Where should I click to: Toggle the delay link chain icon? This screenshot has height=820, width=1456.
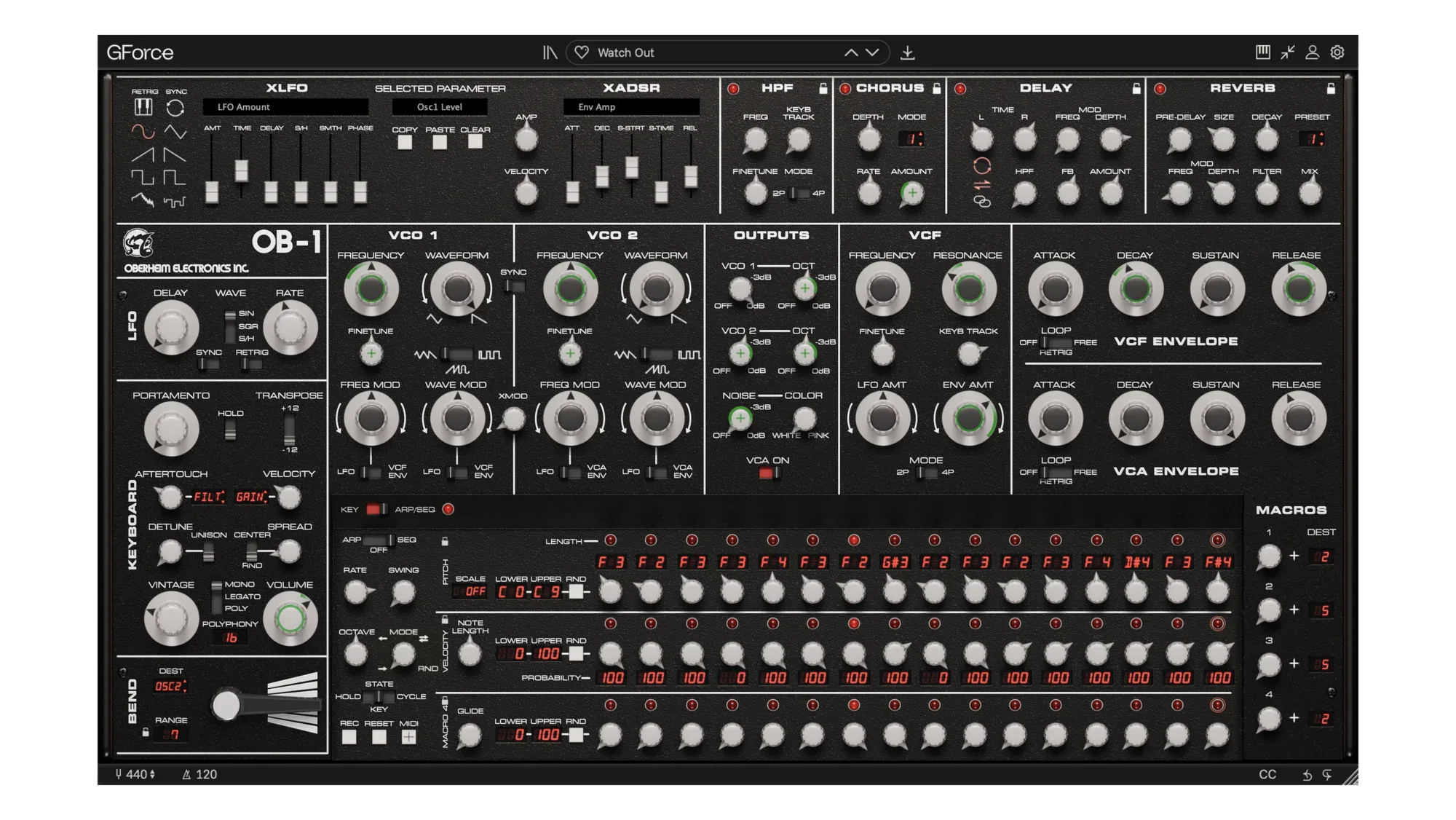click(x=982, y=202)
